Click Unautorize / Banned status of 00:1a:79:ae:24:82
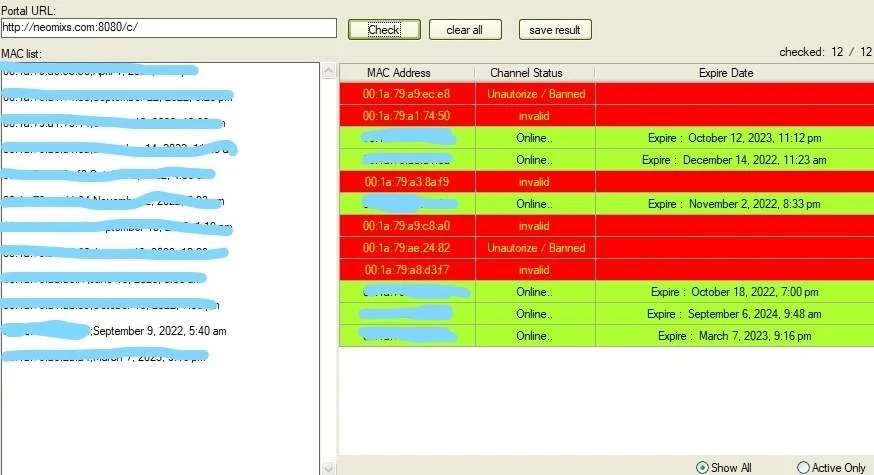Image resolution: width=874 pixels, height=475 pixels. (536, 248)
